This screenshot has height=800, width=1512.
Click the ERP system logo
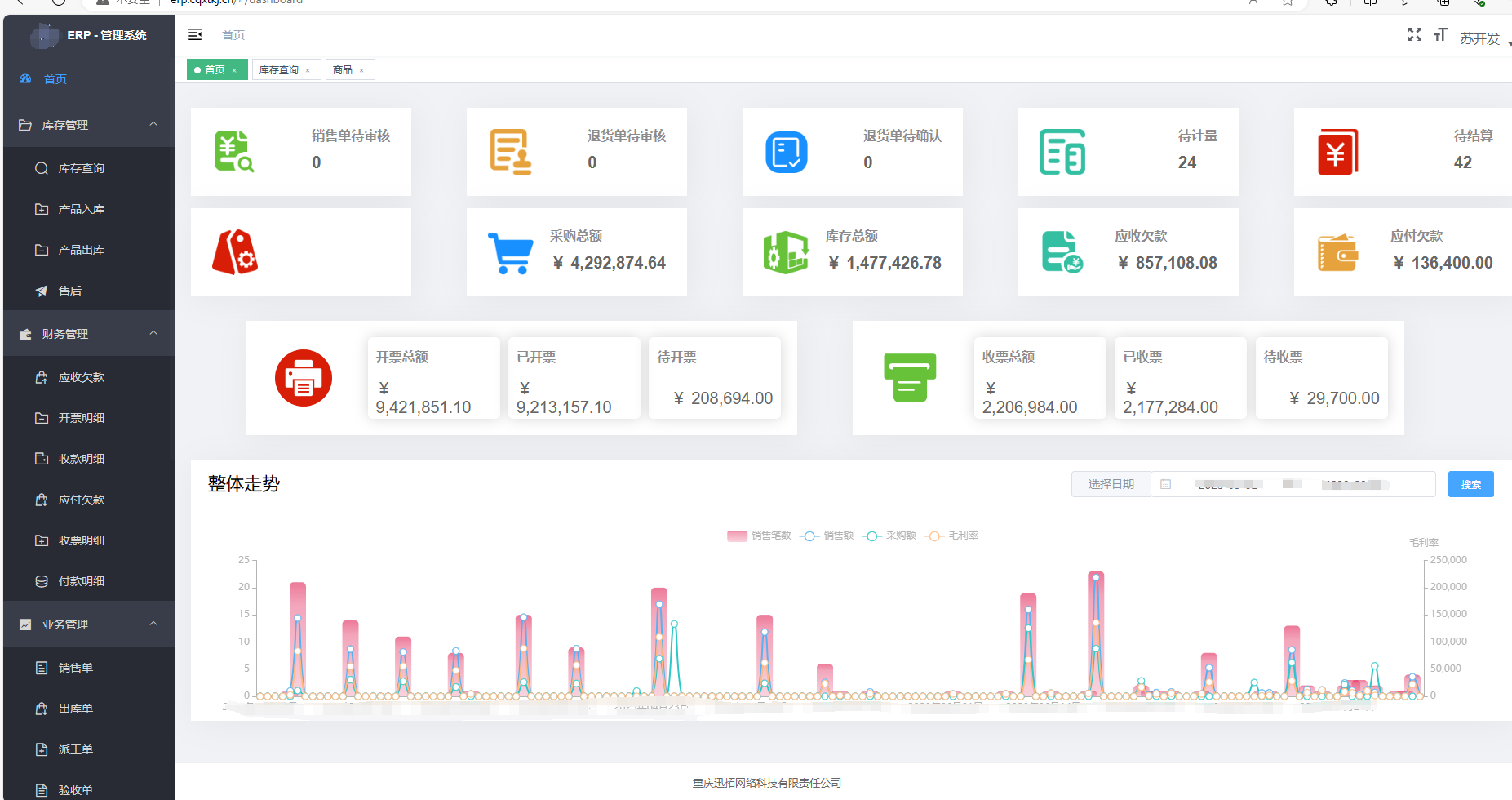[x=44, y=35]
